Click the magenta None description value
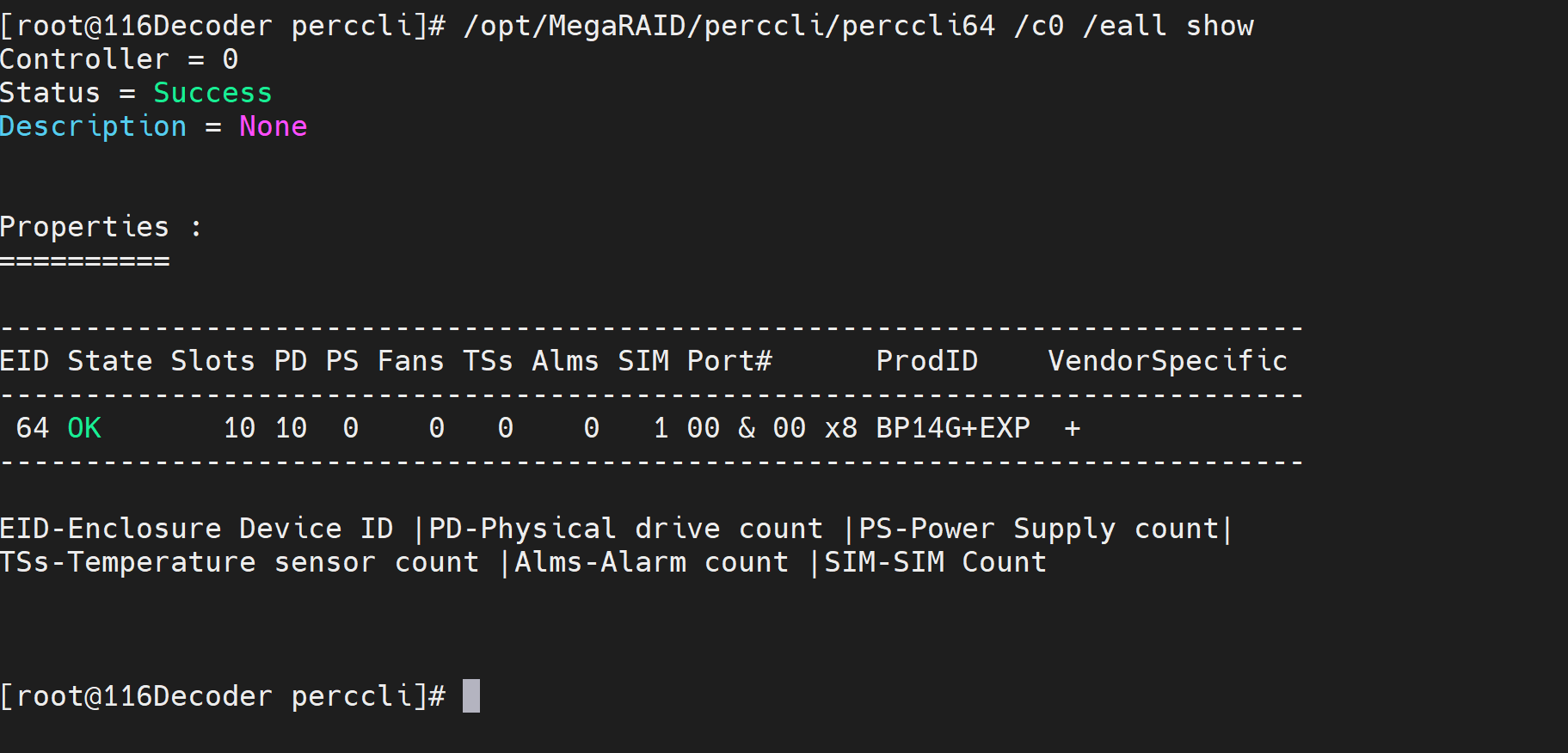Image resolution: width=1568 pixels, height=753 pixels. click(x=273, y=126)
